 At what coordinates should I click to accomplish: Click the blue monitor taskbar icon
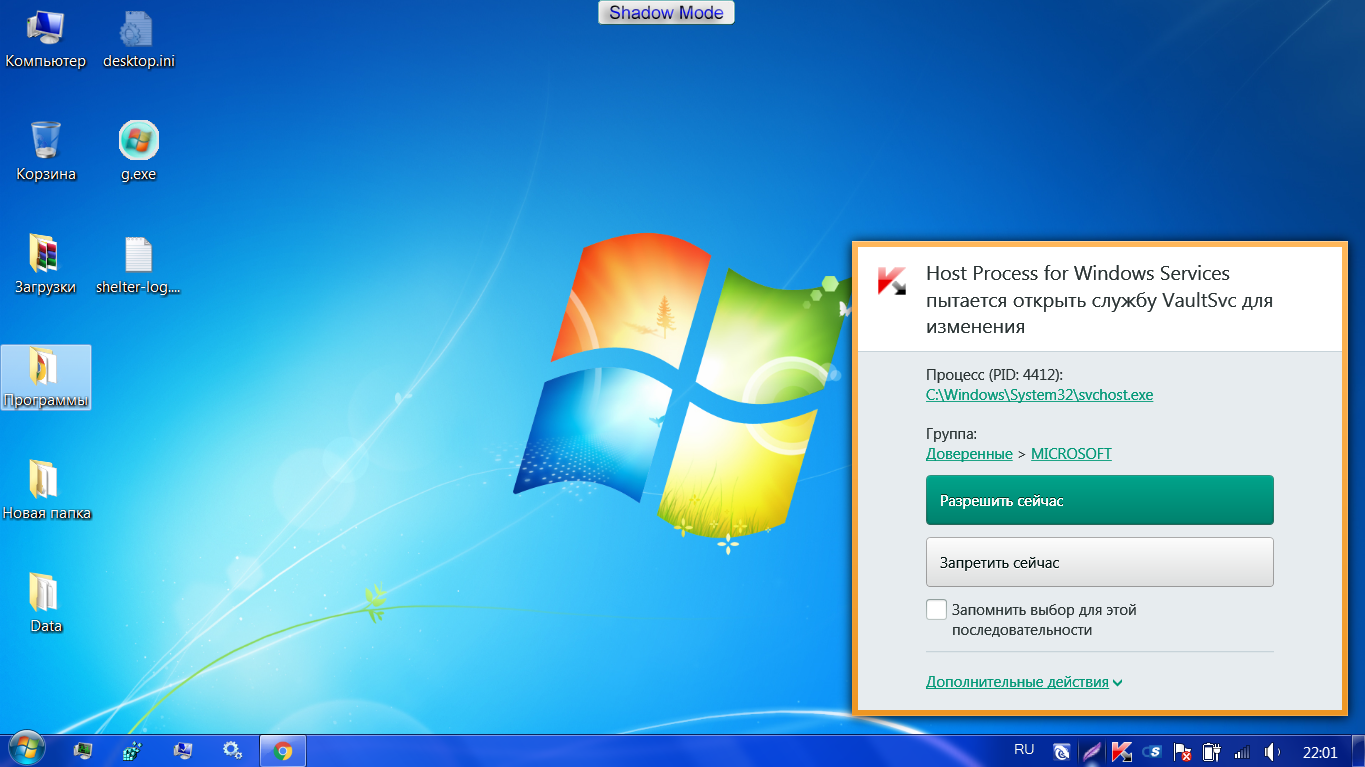pyautogui.click(x=182, y=750)
